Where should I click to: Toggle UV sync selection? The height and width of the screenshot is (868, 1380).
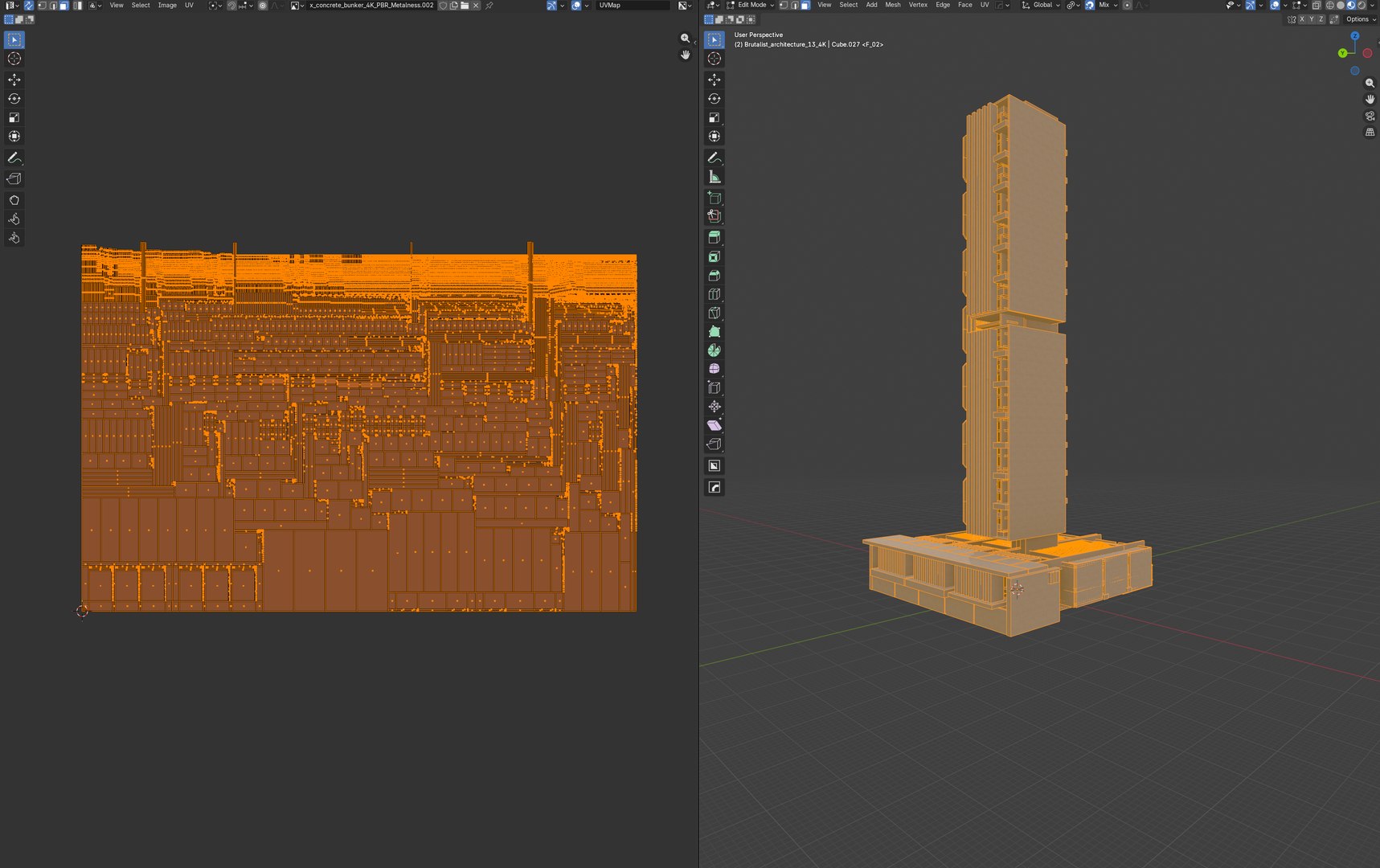28,6
